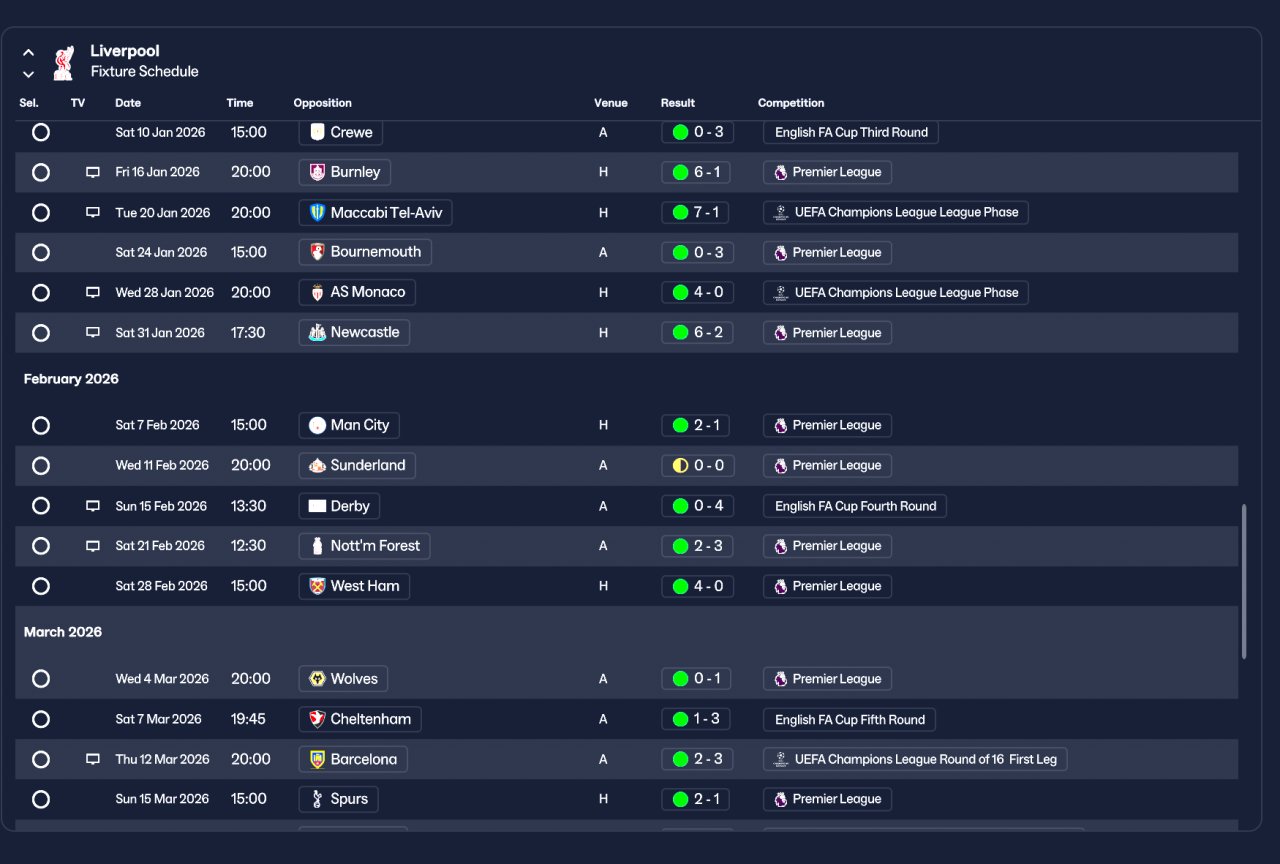Open the 2 - 1 result against Man City

pyautogui.click(x=697, y=425)
